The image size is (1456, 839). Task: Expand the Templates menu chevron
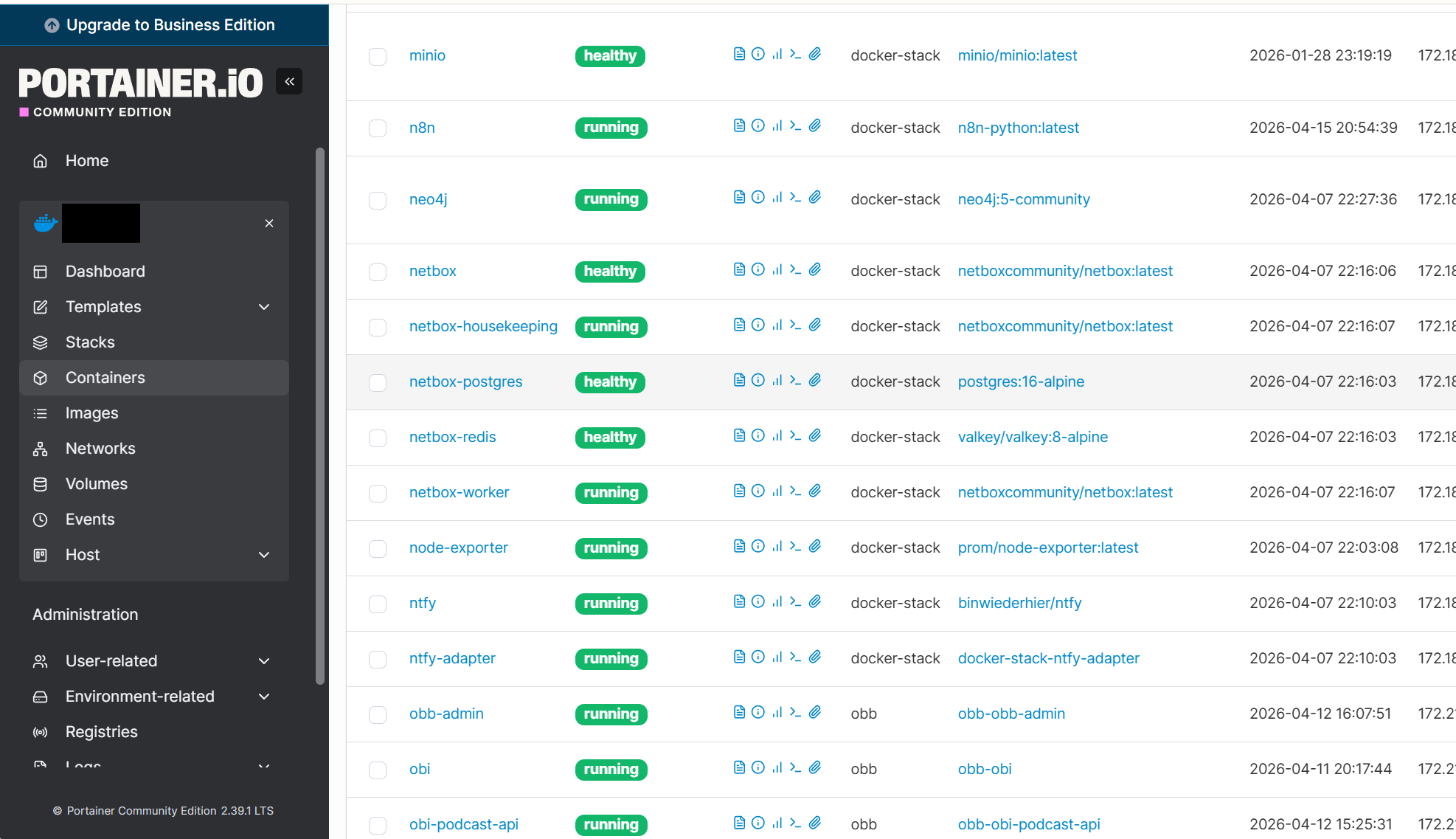(264, 307)
